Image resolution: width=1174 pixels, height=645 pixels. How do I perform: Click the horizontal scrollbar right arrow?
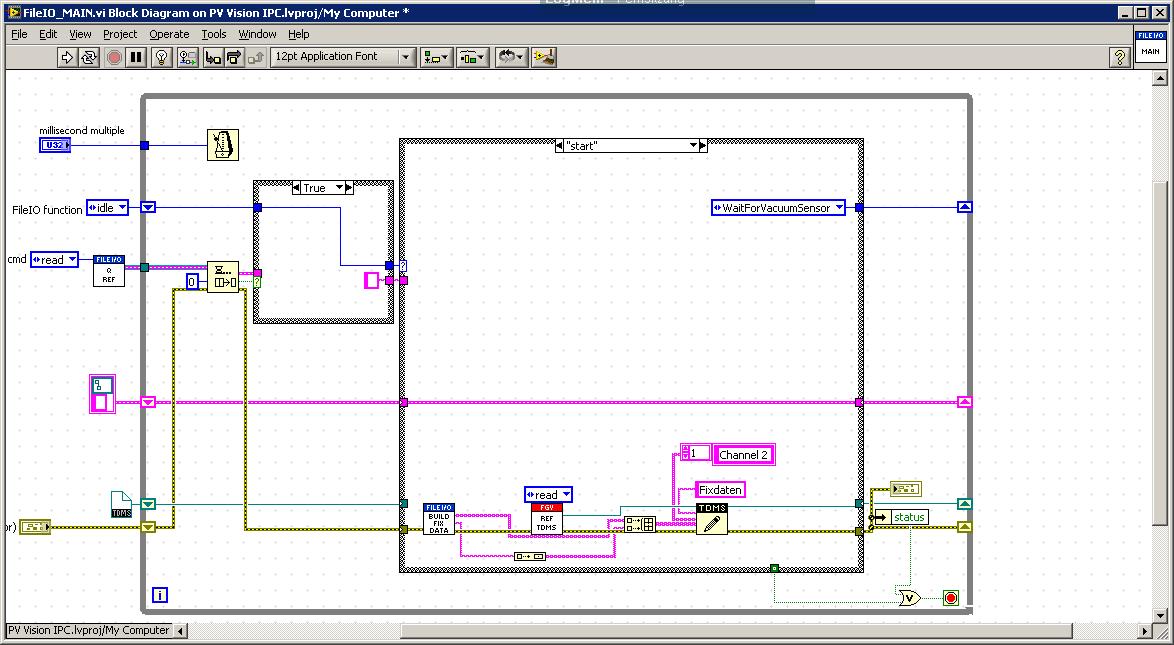(x=1143, y=631)
